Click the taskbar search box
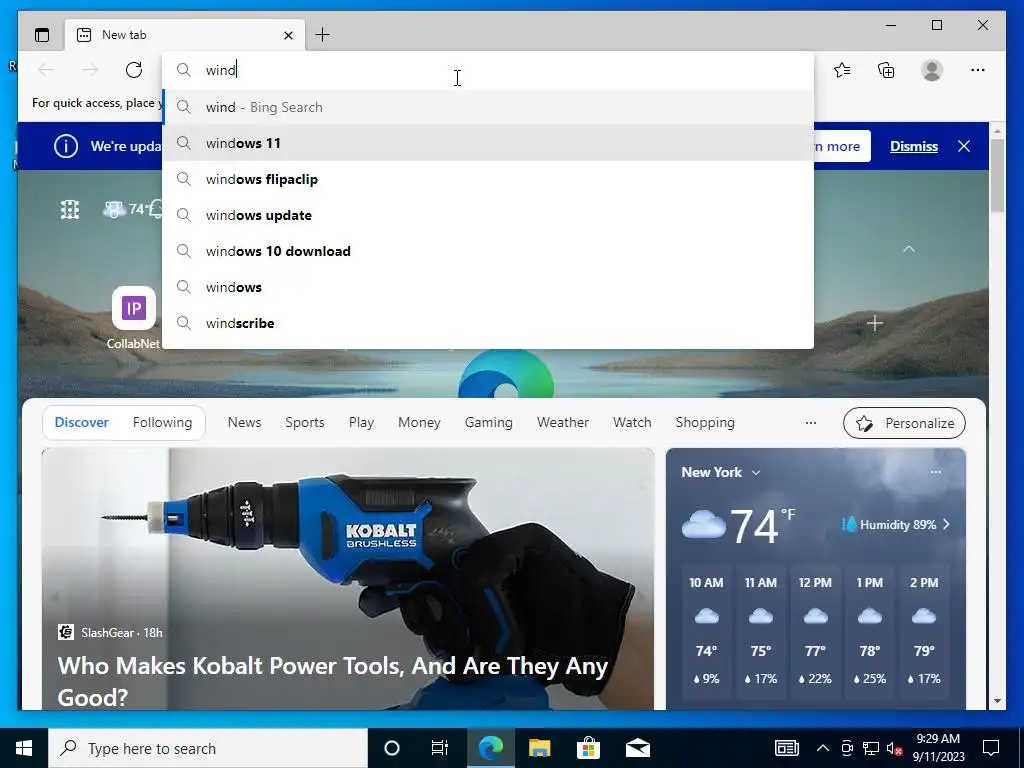 208,748
